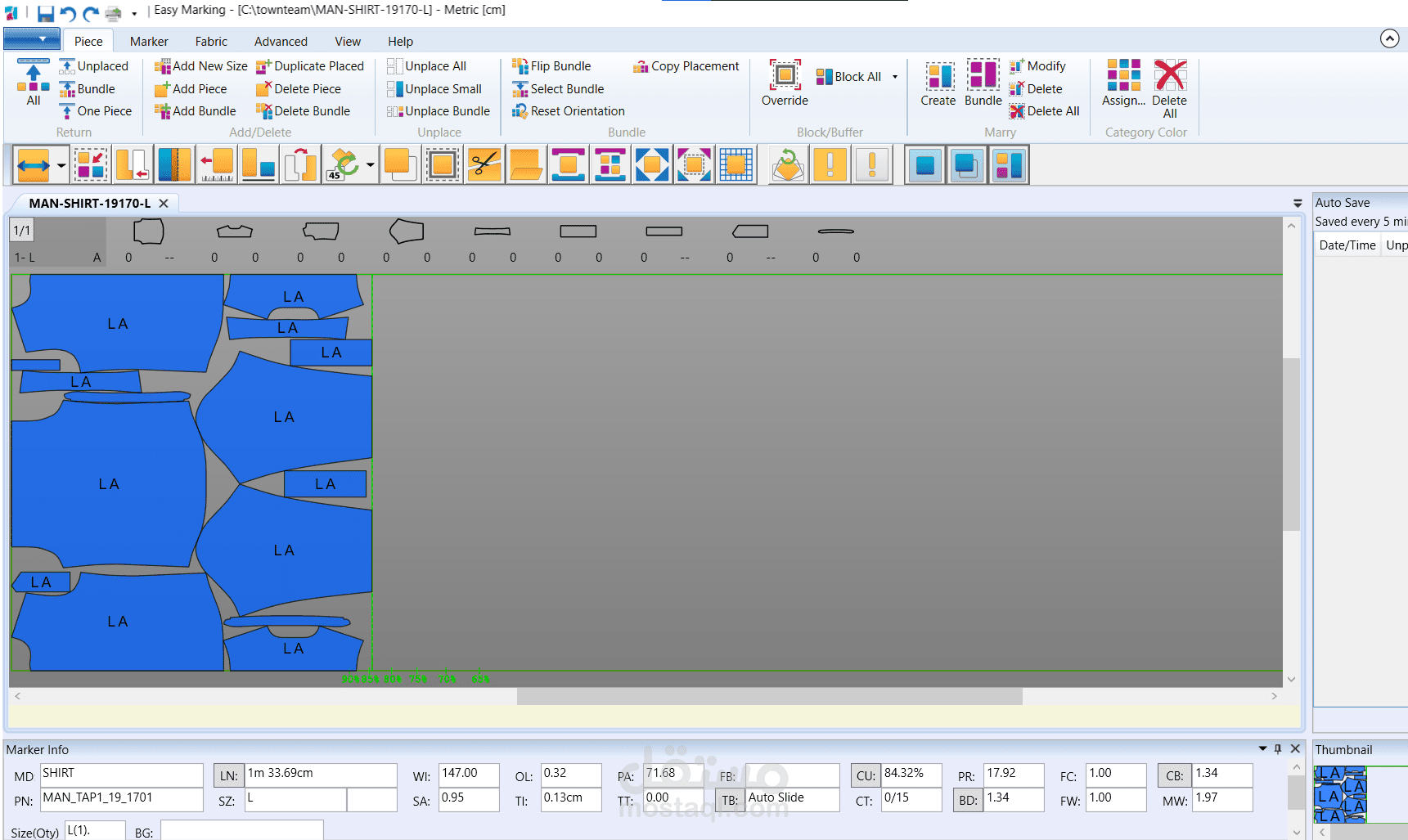Select the scissors cut tool in toolbar
Image resolution: width=1408 pixels, height=840 pixels.
tap(484, 165)
